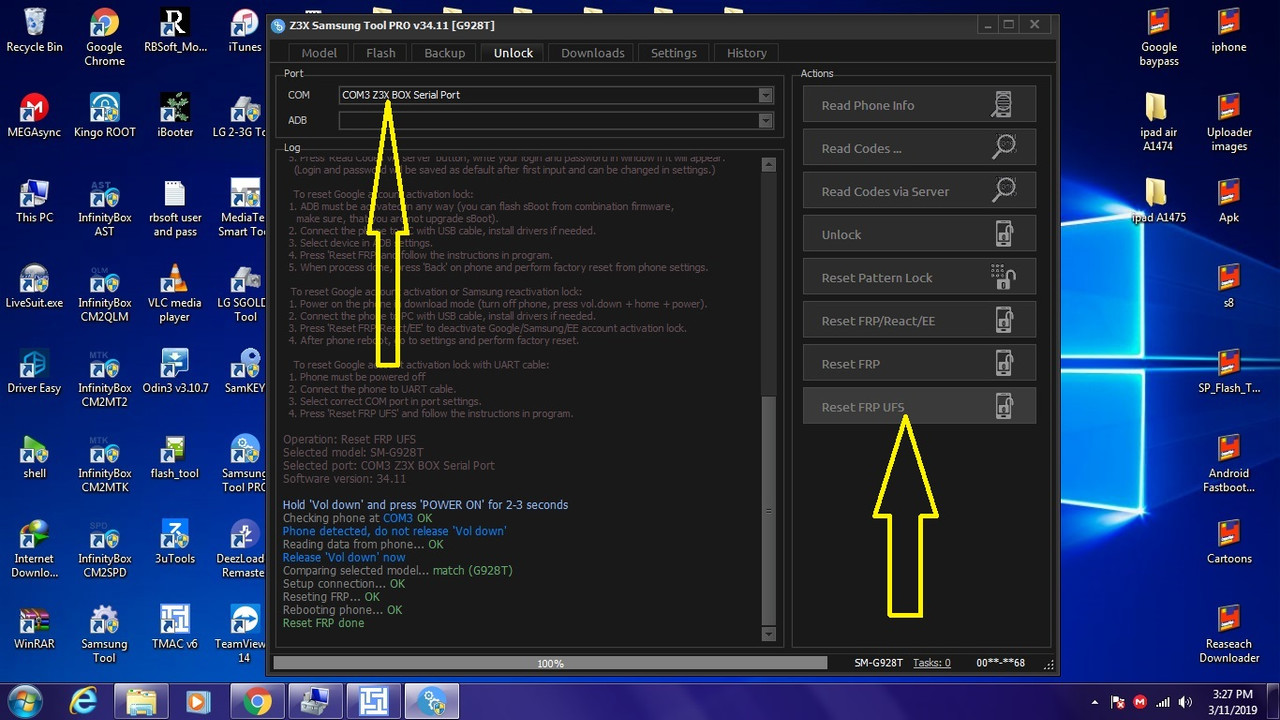Select the WinRAR desktop icon
The height and width of the screenshot is (720, 1280).
[34, 627]
